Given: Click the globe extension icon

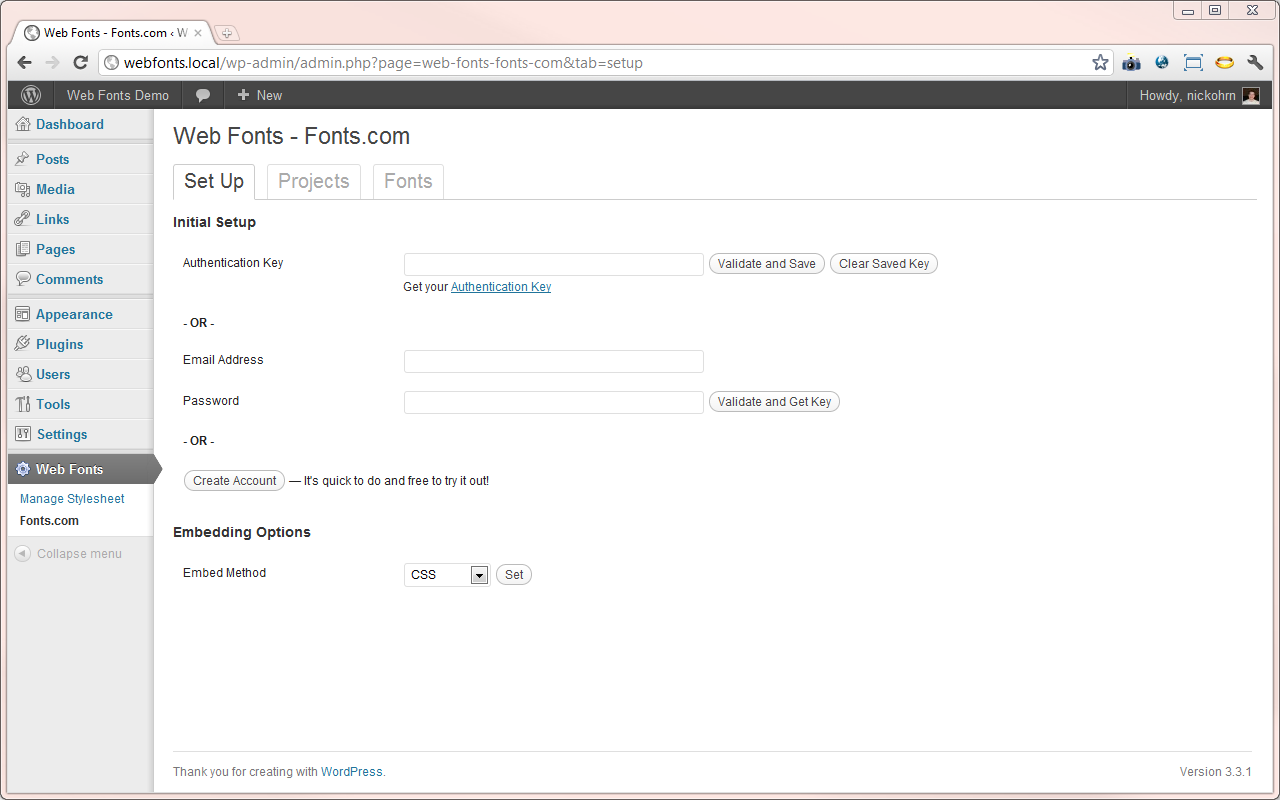Looking at the screenshot, I should (x=1162, y=62).
